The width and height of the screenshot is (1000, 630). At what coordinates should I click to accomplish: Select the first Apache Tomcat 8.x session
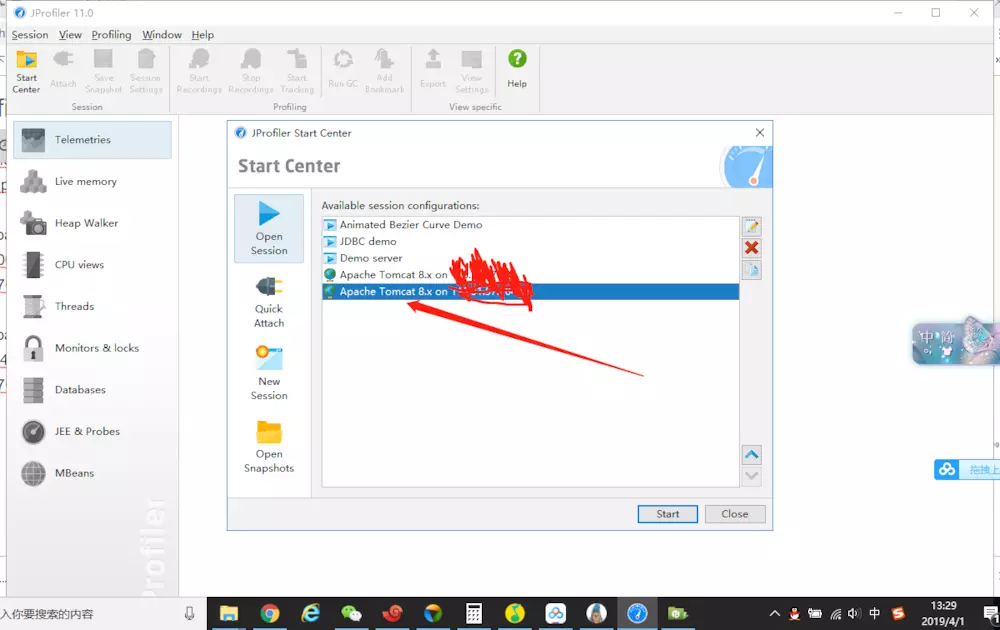(531, 275)
